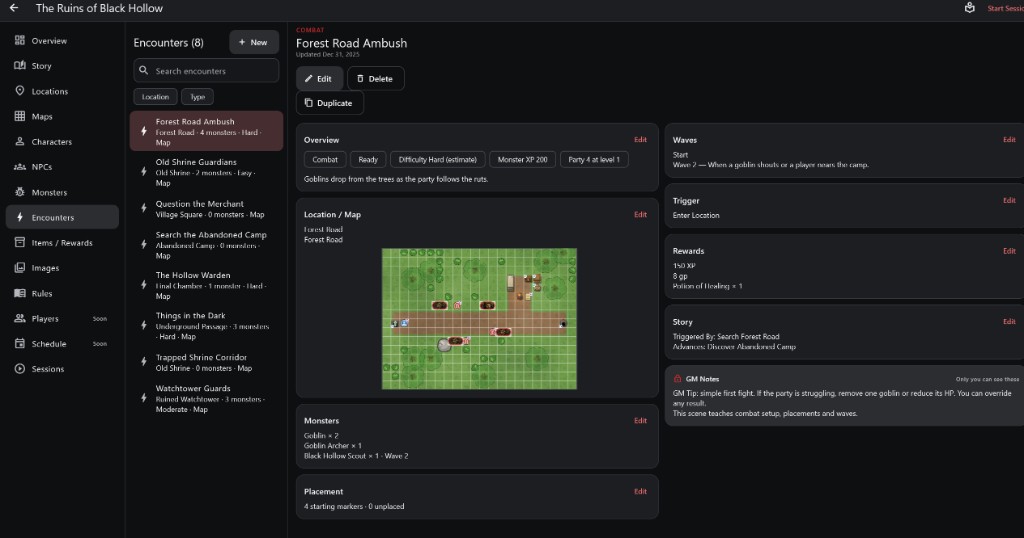Create a New encounter
Viewport: 1024px width, 538px height.
[x=254, y=42]
